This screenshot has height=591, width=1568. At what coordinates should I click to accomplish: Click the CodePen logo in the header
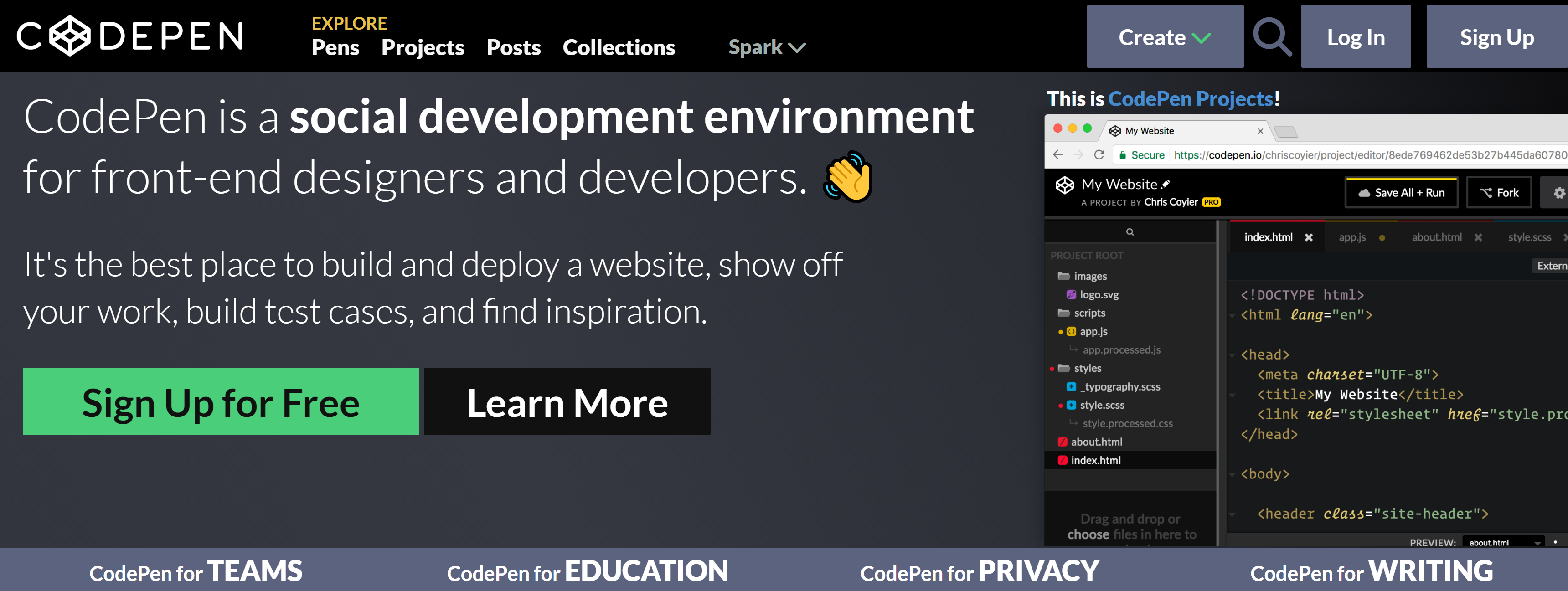129,36
